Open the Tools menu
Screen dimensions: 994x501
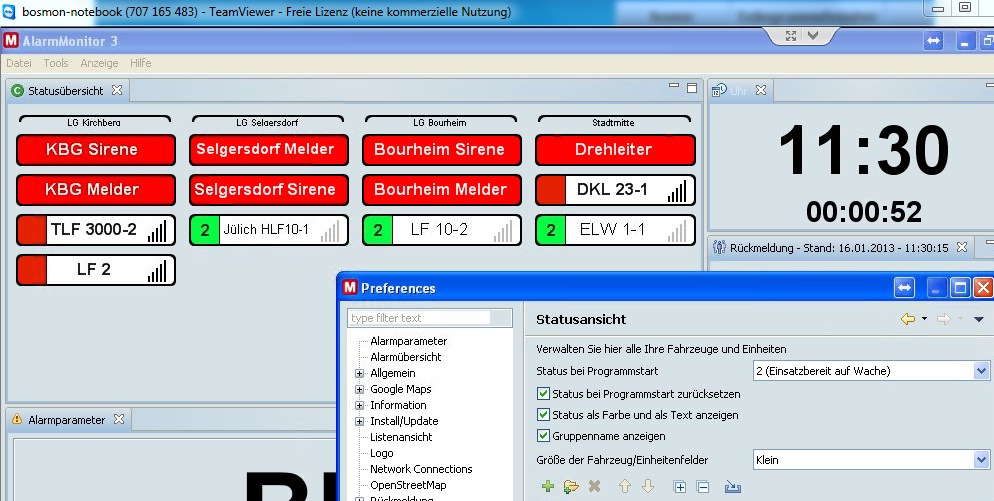point(56,63)
